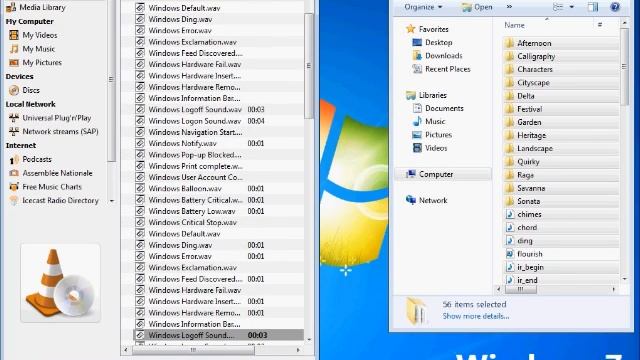Open Recent Places in Explorer
Viewport: 640px width, 360px height.
(x=441, y=69)
